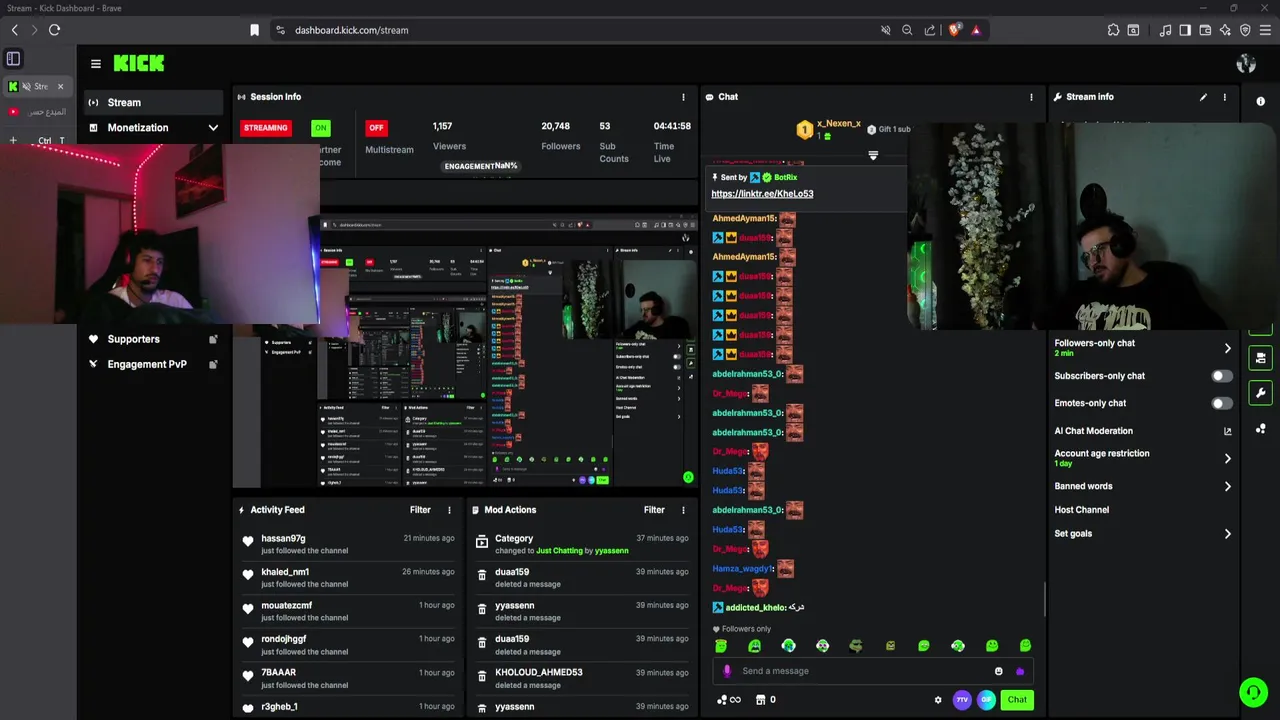
Task: Click the green ON toggle in Session Info
Action: point(320,128)
